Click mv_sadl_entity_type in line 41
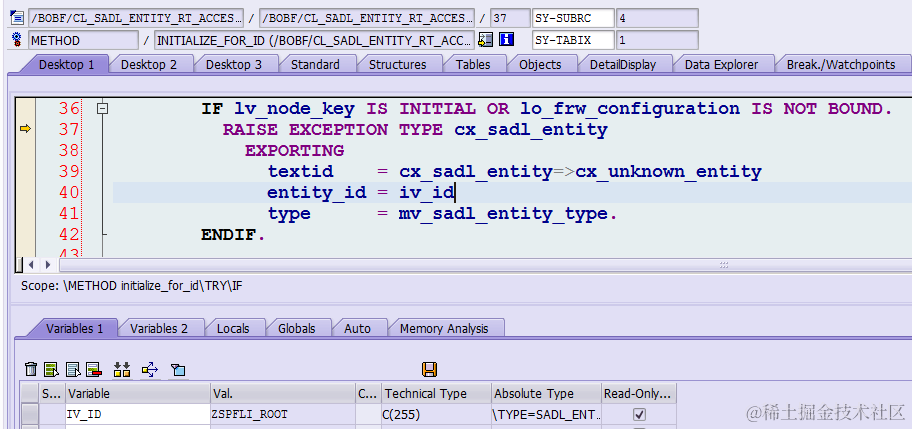The image size is (912, 429). click(x=503, y=214)
